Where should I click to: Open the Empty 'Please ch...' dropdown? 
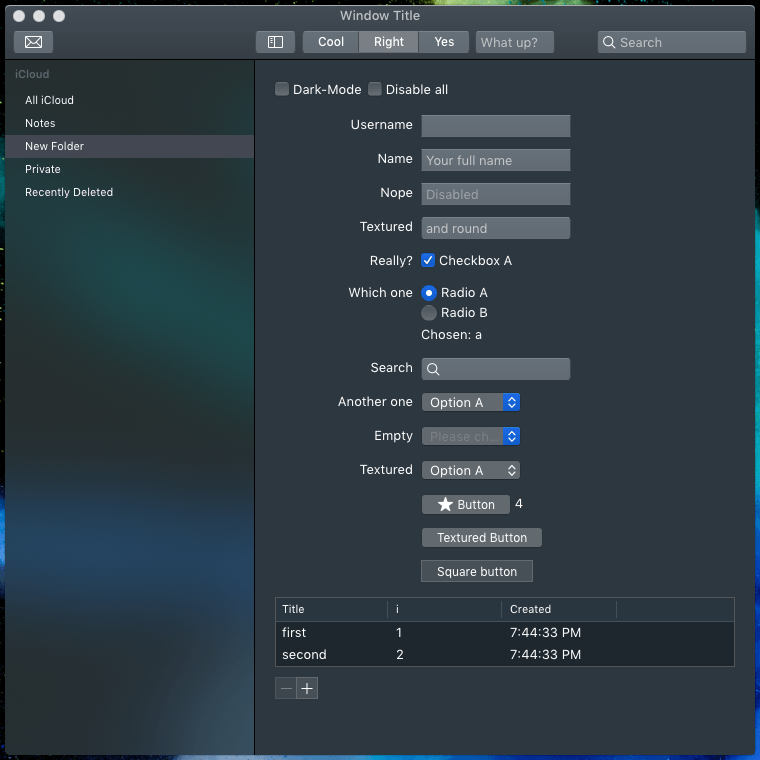[x=471, y=436]
